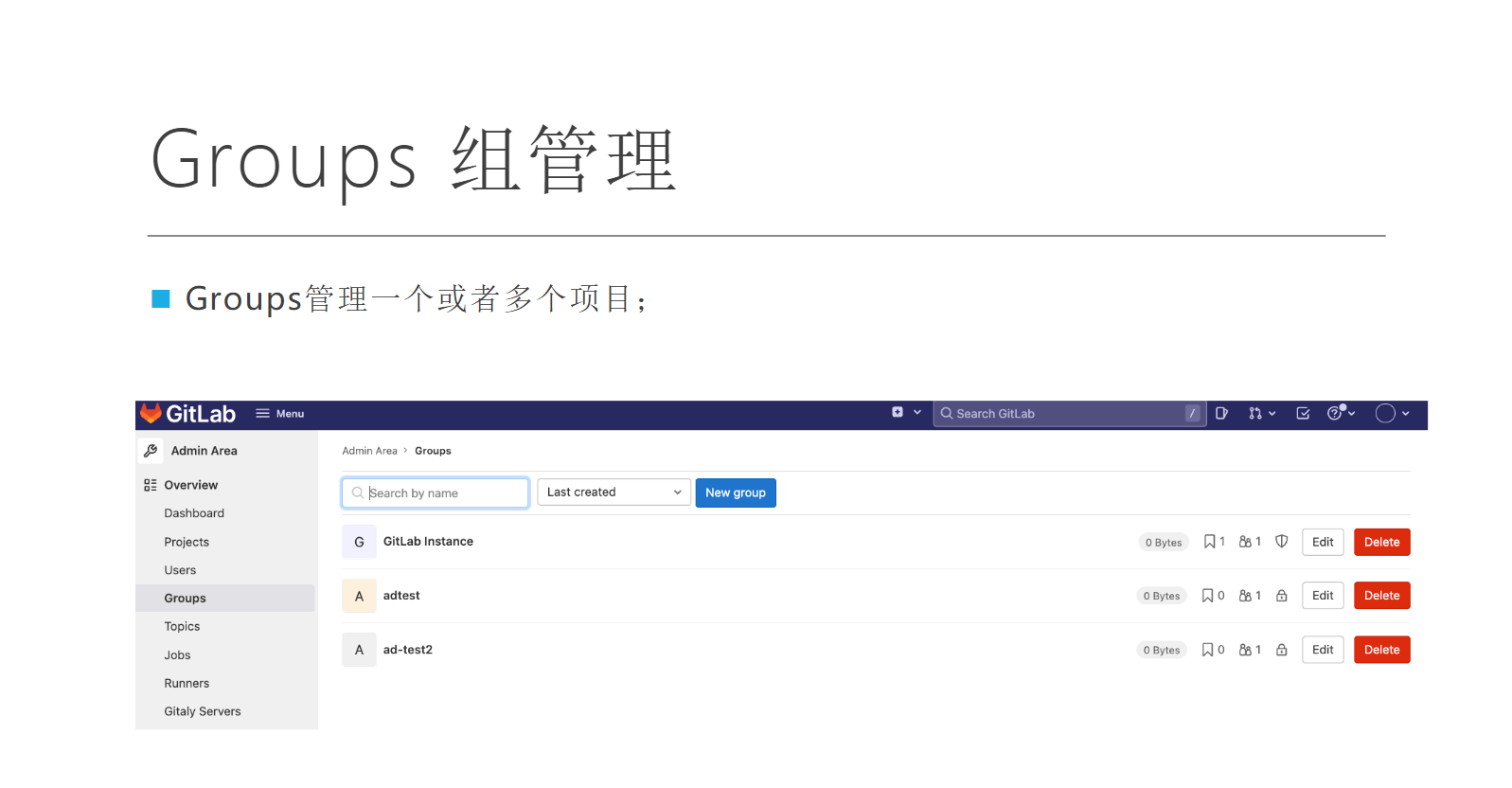The height and width of the screenshot is (788, 1512).
Task: Open Runners in the sidebar
Action: pyautogui.click(x=187, y=683)
